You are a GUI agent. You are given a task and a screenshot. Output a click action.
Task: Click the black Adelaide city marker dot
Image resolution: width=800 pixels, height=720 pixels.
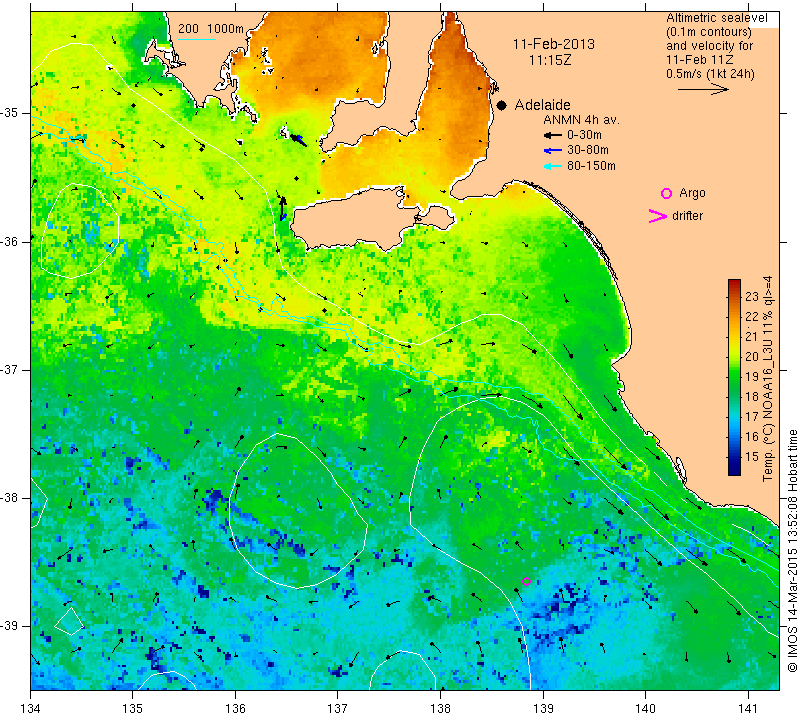(x=502, y=105)
